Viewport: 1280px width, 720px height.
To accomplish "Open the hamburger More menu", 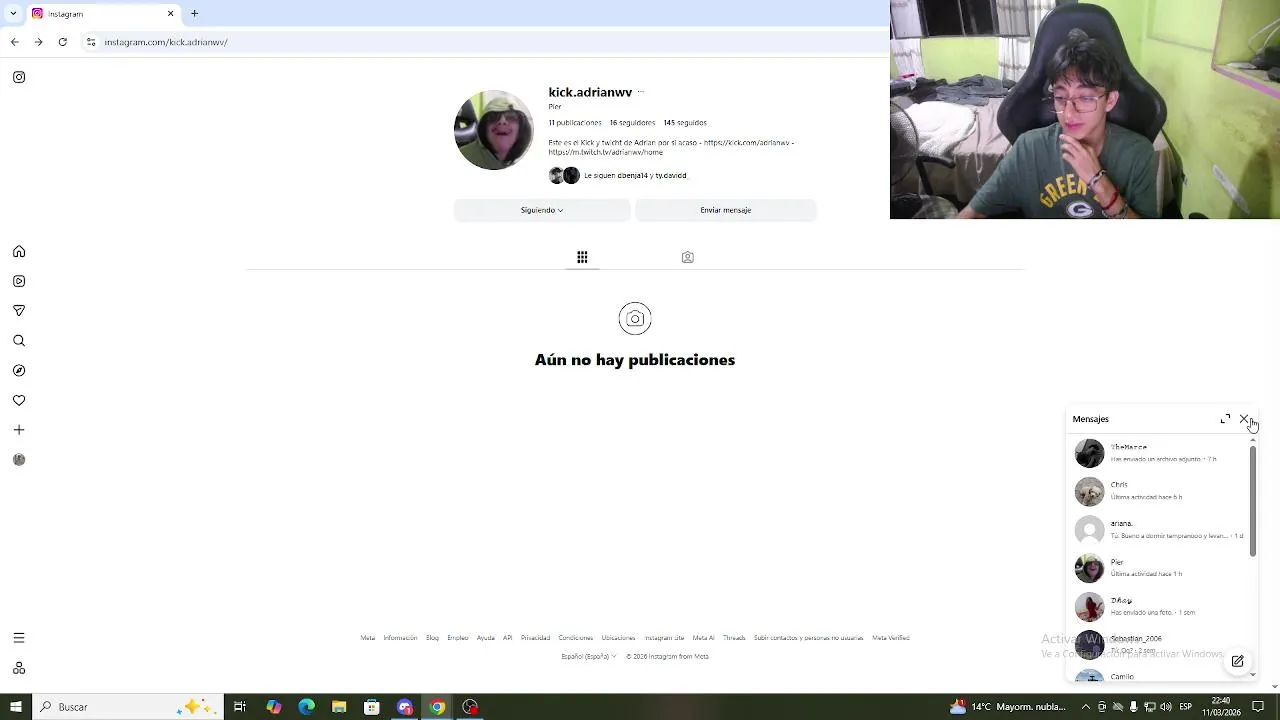I will [x=19, y=638].
